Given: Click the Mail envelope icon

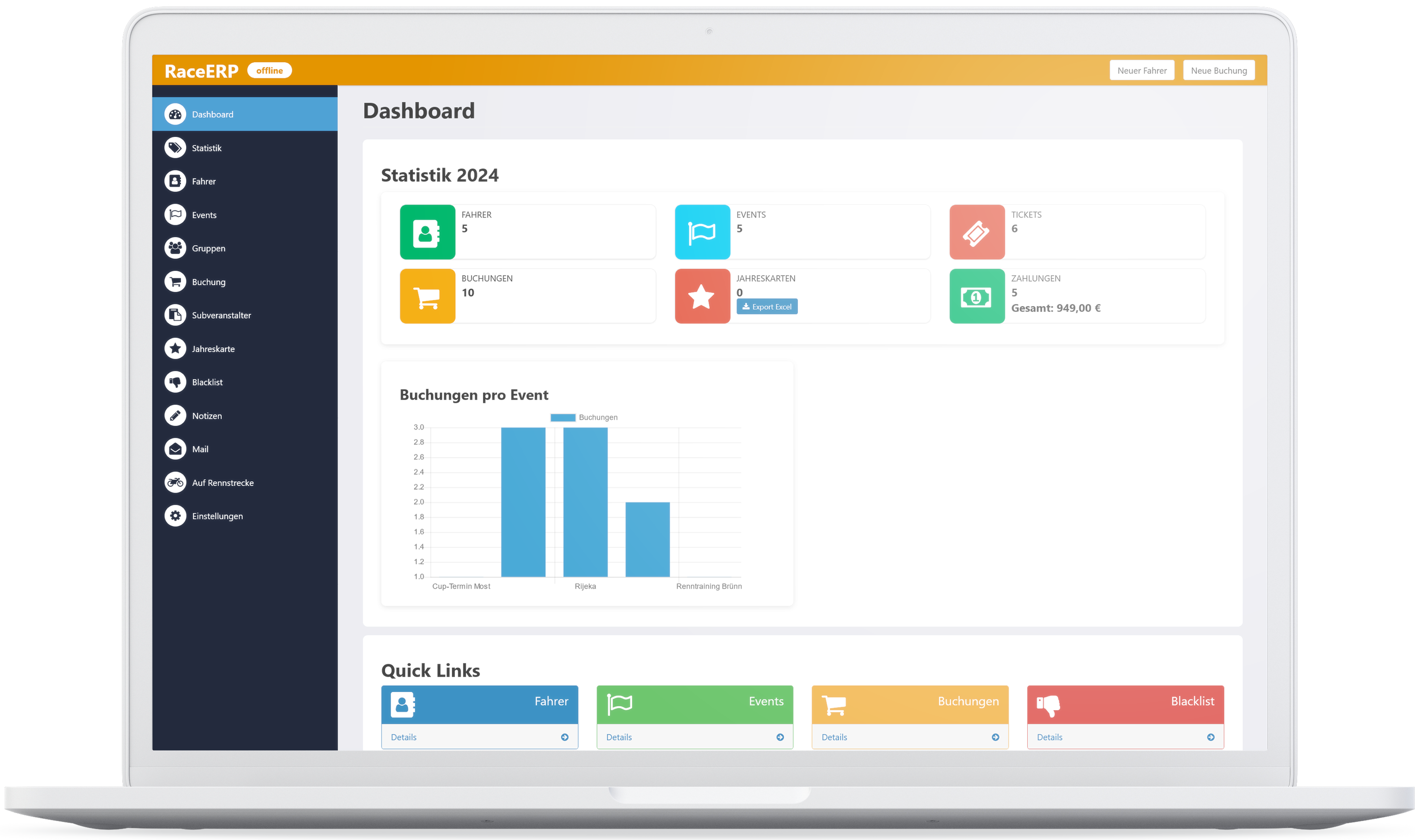Looking at the screenshot, I should point(175,449).
